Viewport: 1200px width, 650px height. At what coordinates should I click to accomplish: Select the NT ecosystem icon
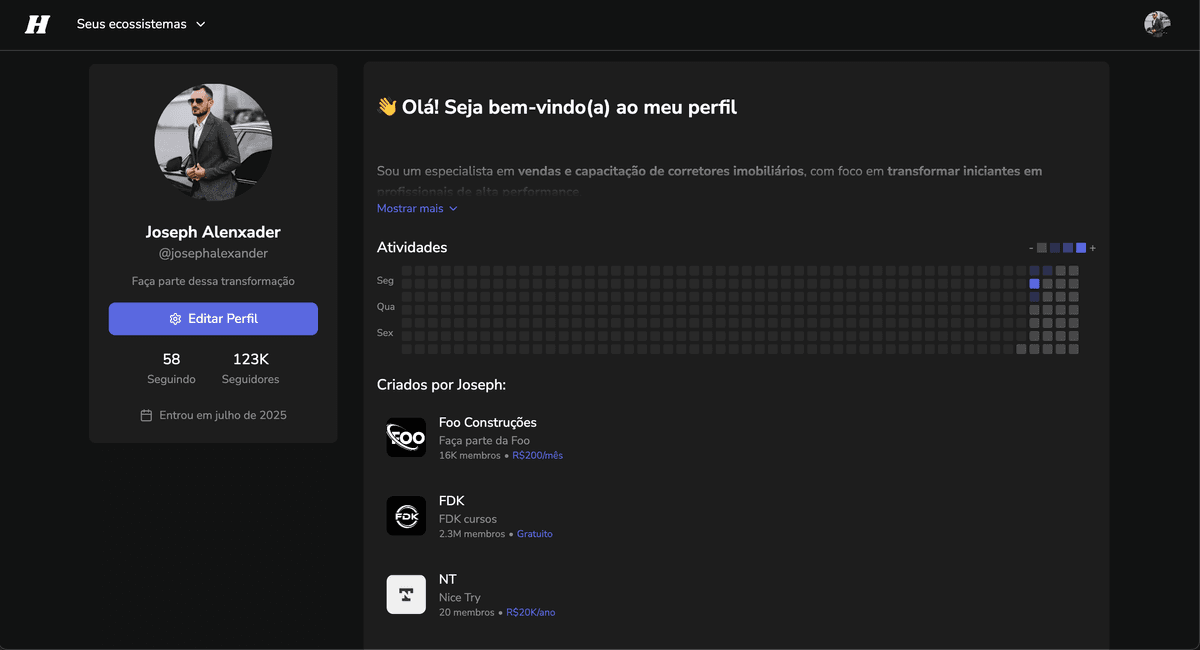[x=406, y=594]
